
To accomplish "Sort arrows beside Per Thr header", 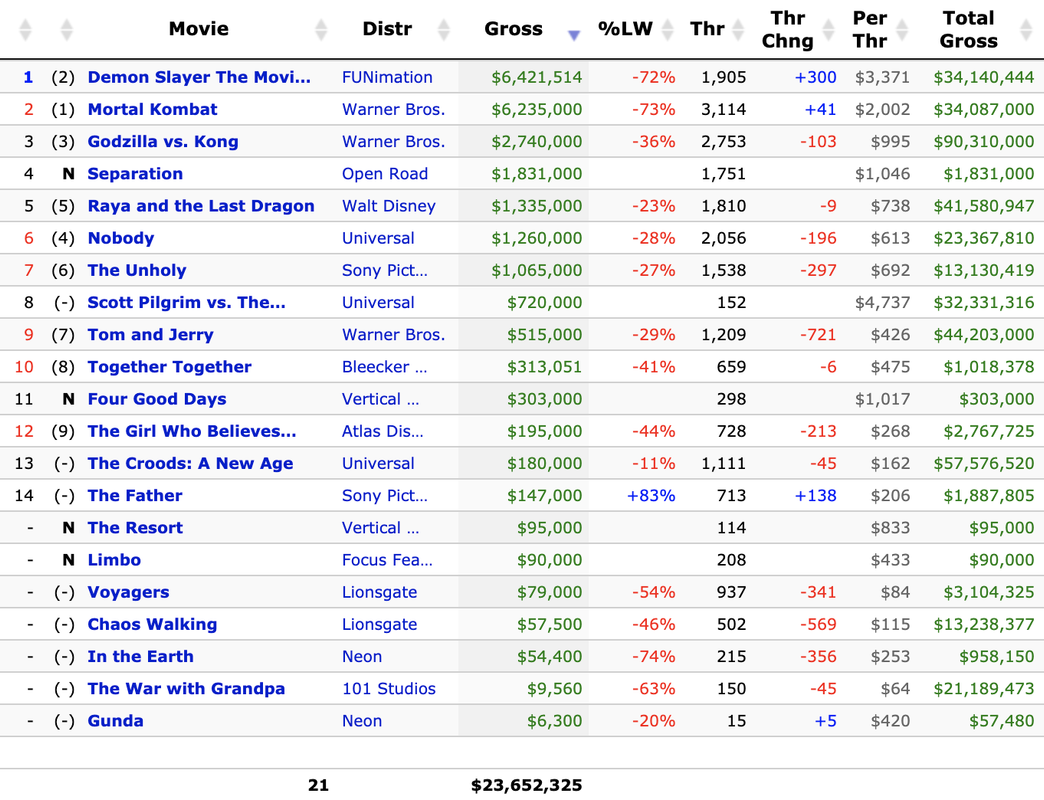I will pos(902,29).
